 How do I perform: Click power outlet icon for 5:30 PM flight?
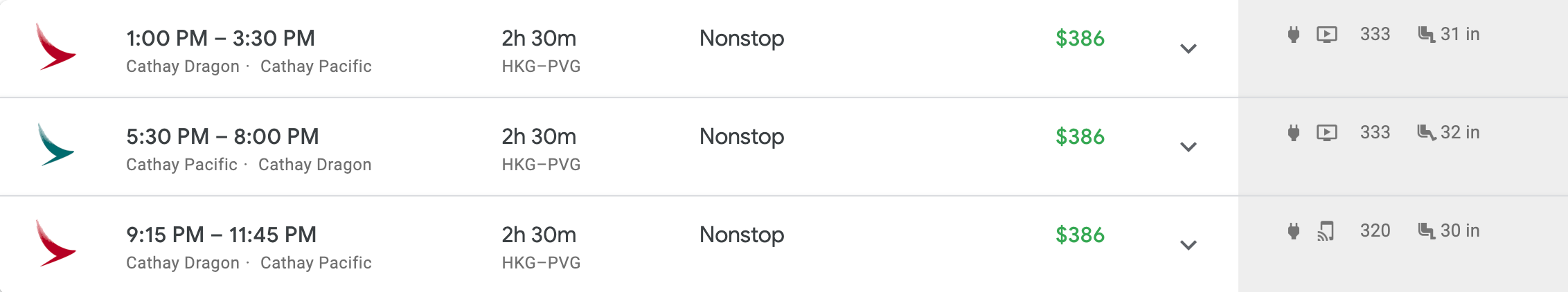point(1293,133)
